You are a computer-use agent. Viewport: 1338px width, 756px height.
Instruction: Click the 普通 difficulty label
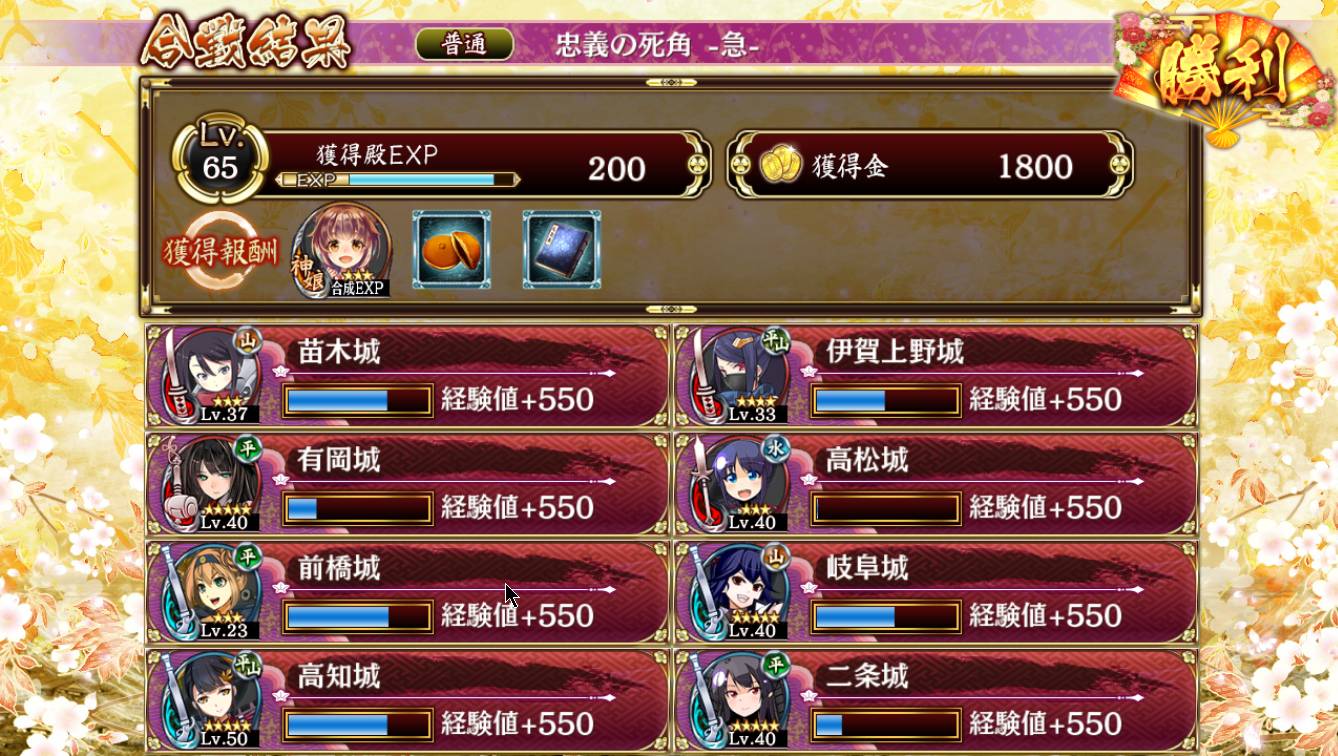click(x=465, y=45)
